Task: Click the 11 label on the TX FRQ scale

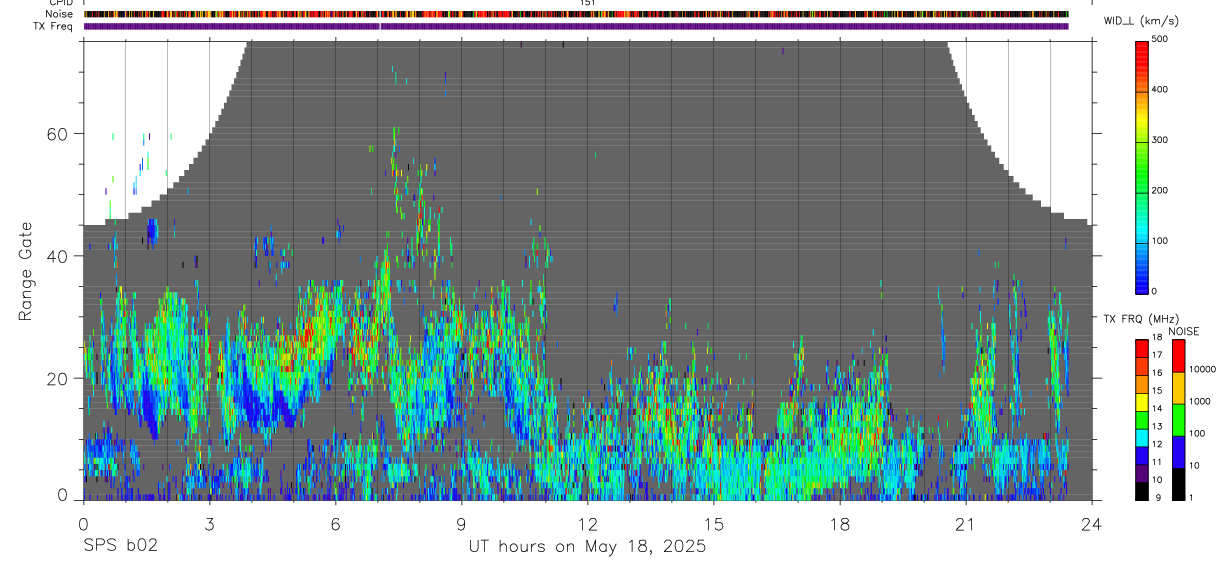Action: coord(1157,462)
